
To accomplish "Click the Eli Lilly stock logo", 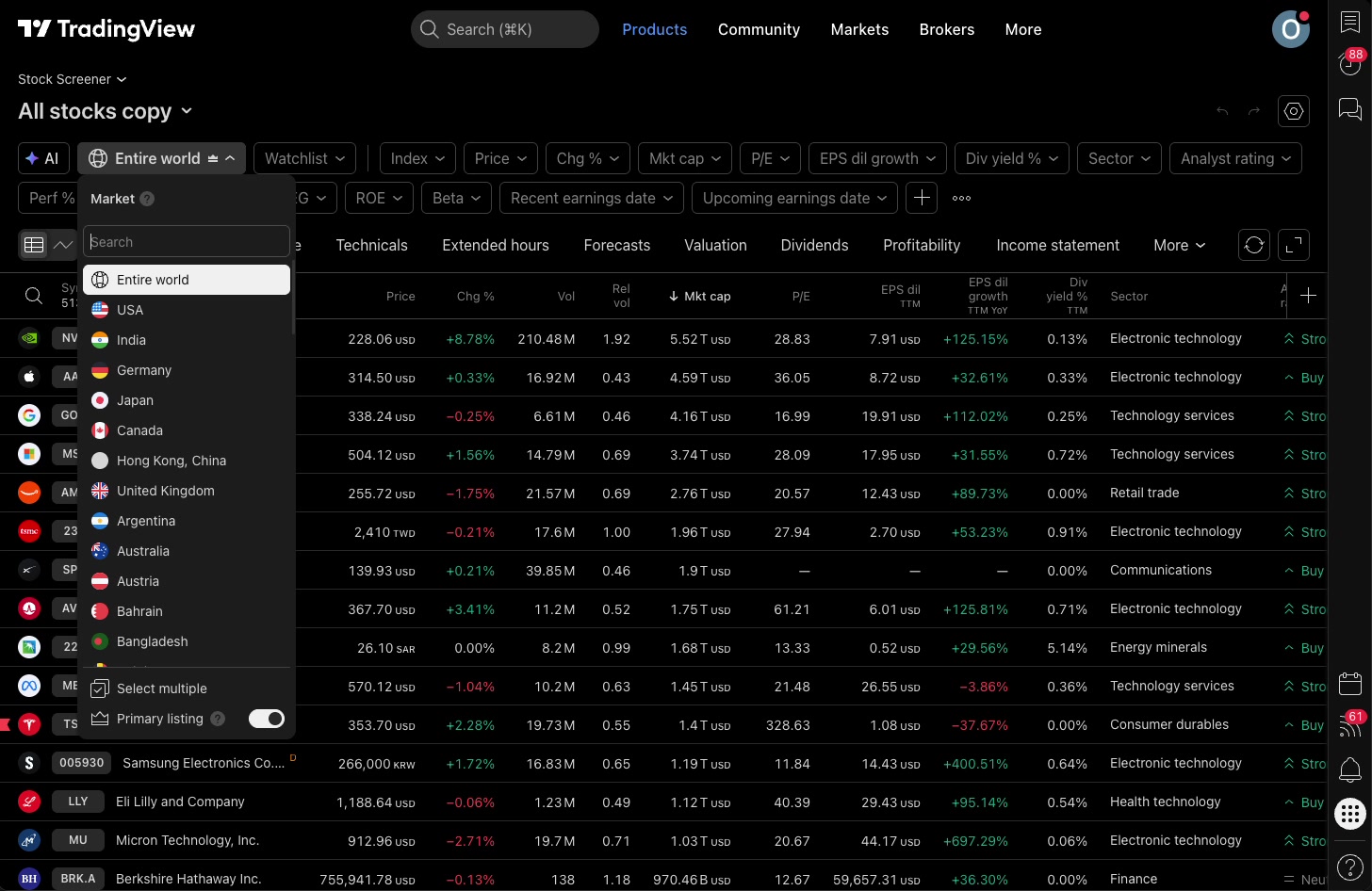I will click(29, 802).
